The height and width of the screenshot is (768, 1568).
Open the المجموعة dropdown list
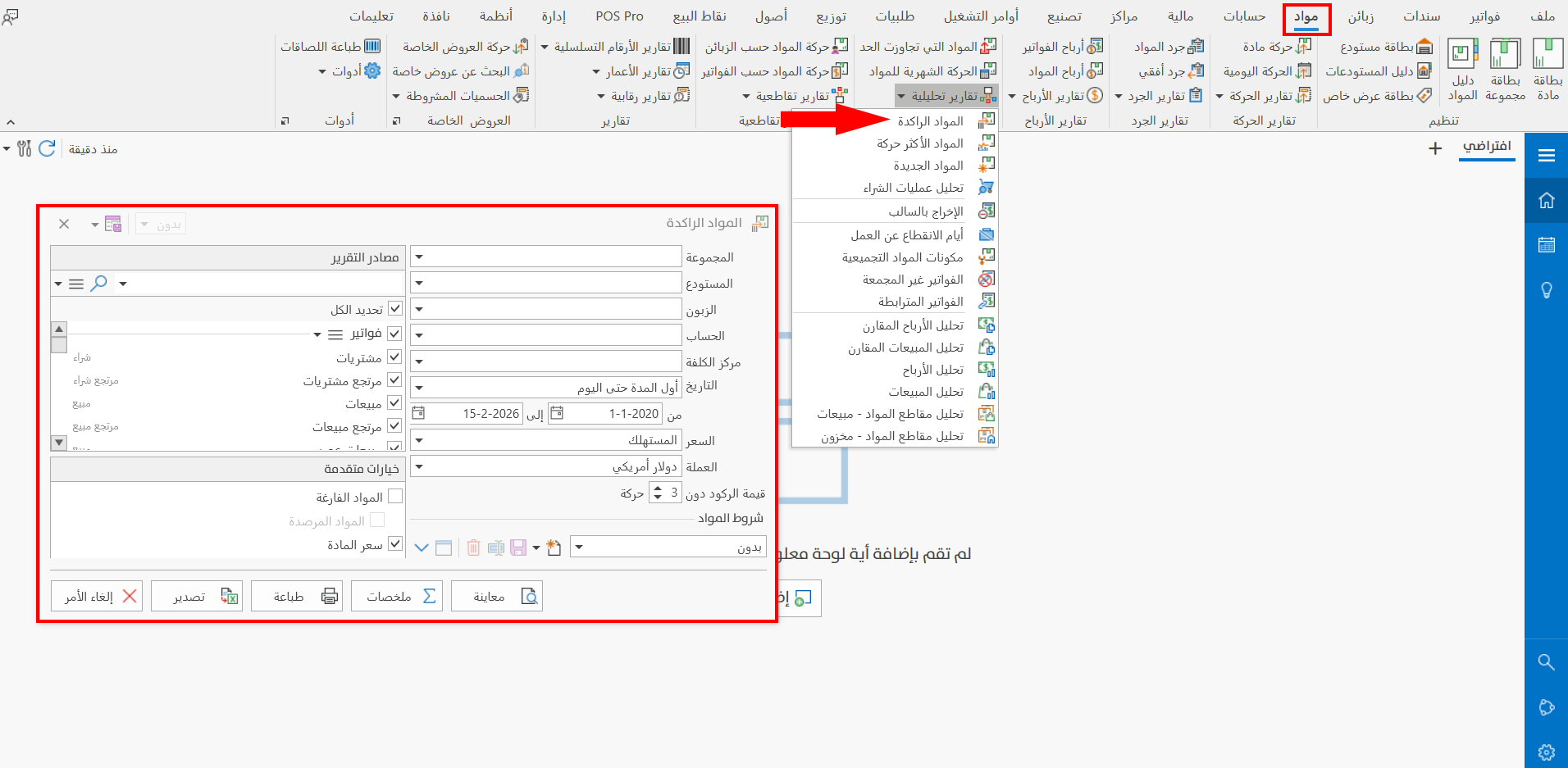tap(419, 256)
